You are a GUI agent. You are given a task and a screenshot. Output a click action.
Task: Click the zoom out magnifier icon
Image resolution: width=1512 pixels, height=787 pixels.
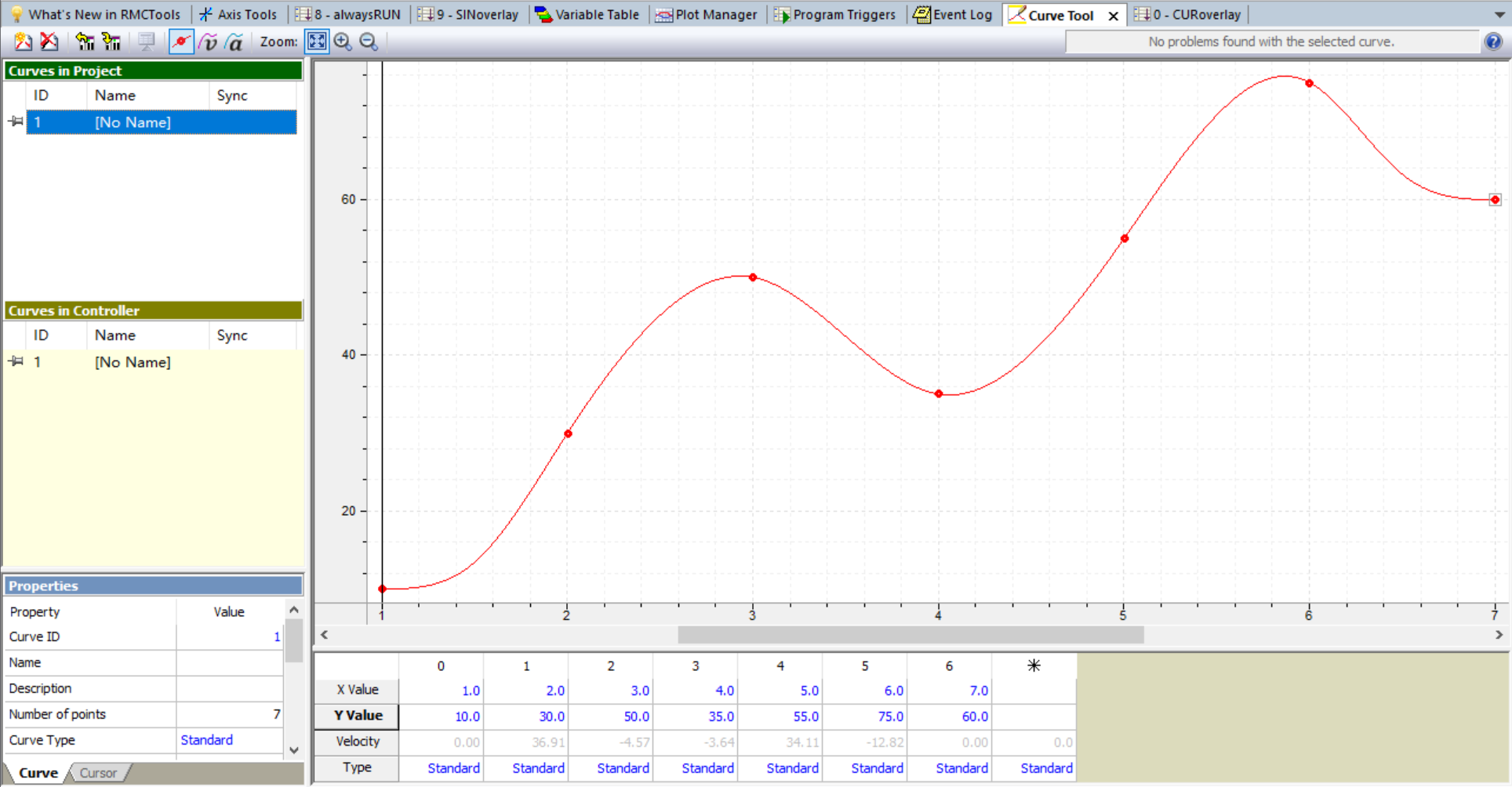coord(369,42)
